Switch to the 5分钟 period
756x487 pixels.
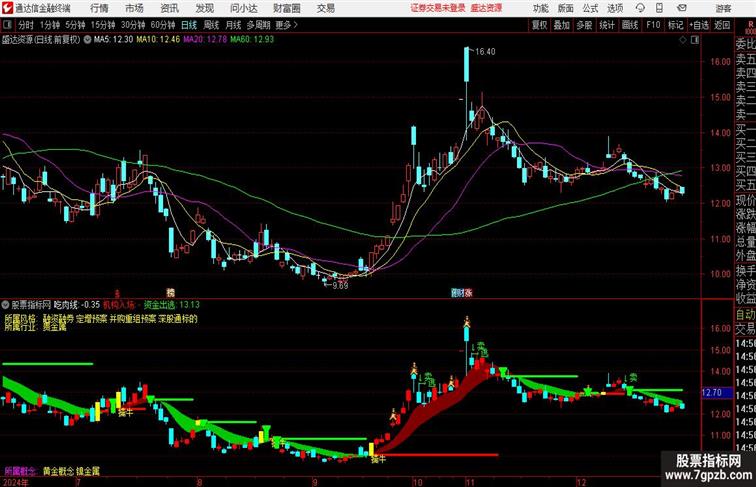[75, 25]
